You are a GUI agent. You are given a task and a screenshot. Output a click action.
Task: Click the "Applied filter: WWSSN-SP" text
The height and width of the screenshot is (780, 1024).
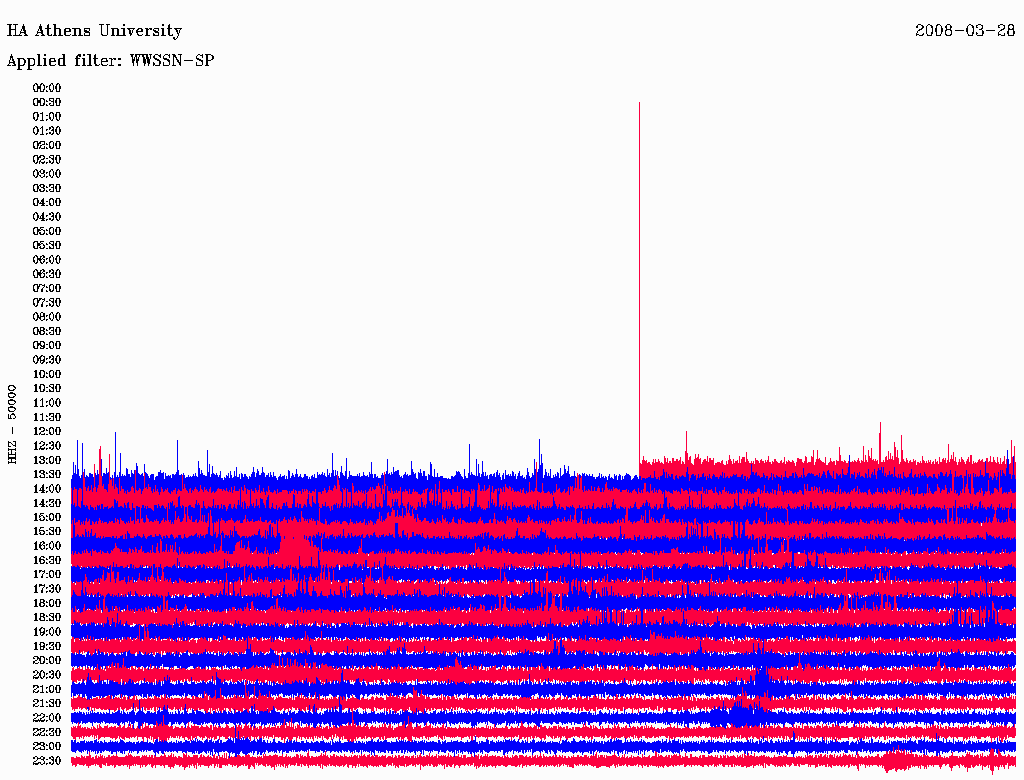[110, 61]
